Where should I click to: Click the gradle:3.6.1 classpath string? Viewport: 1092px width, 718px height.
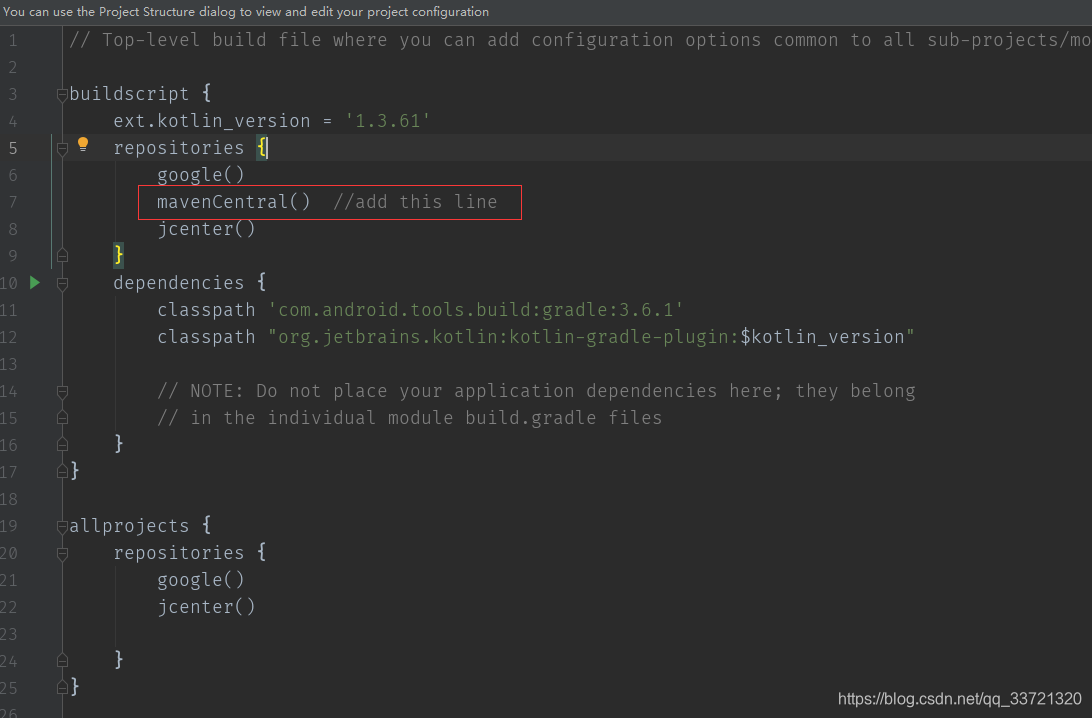476,310
